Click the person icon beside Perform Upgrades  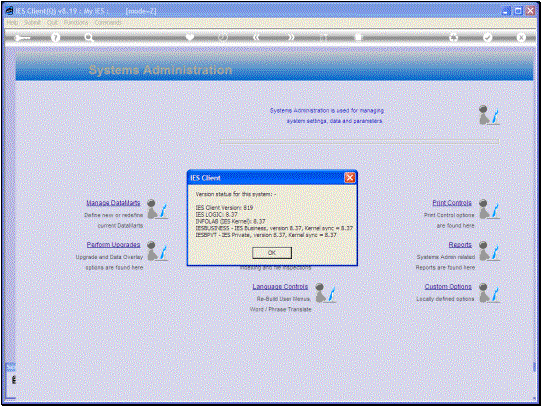[157, 251]
